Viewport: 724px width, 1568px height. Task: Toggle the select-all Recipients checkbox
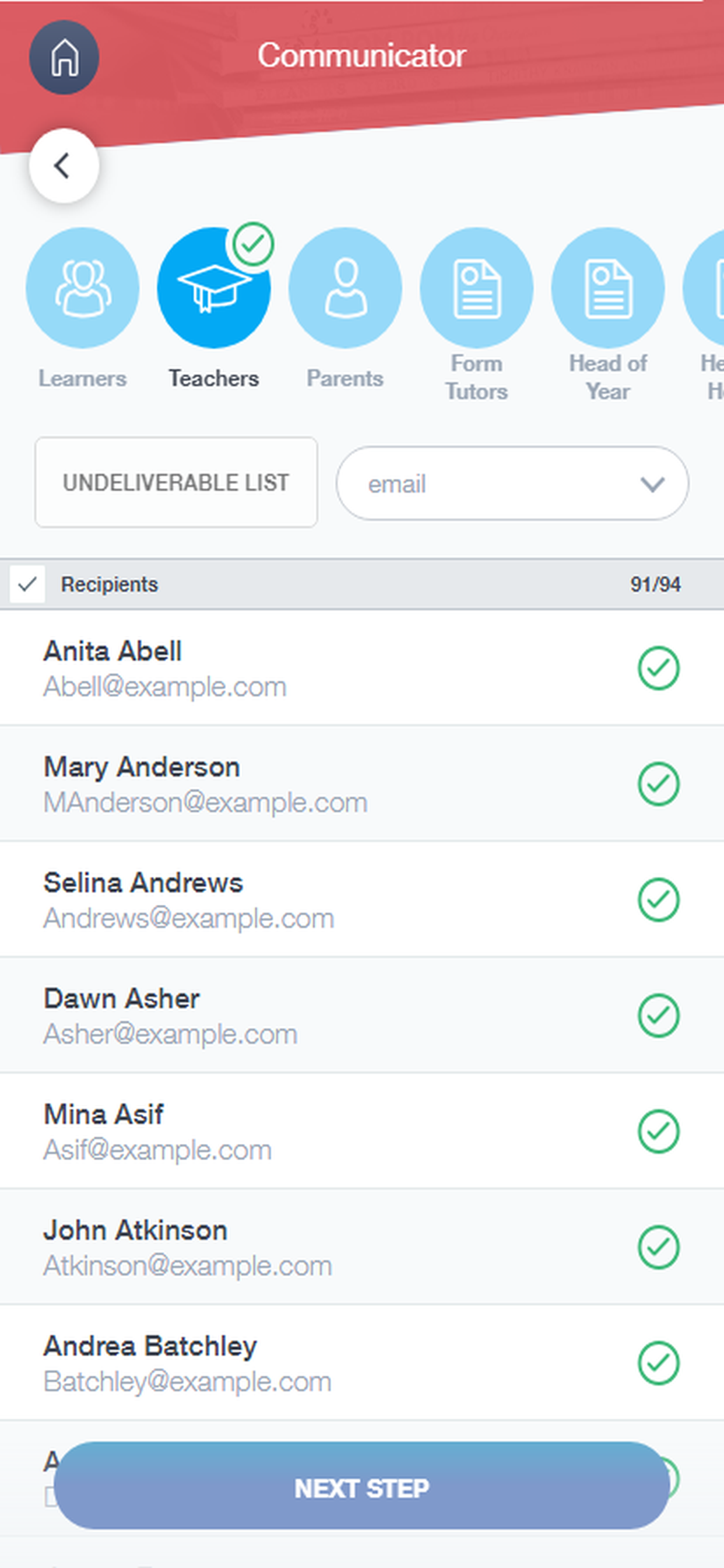[x=27, y=584]
